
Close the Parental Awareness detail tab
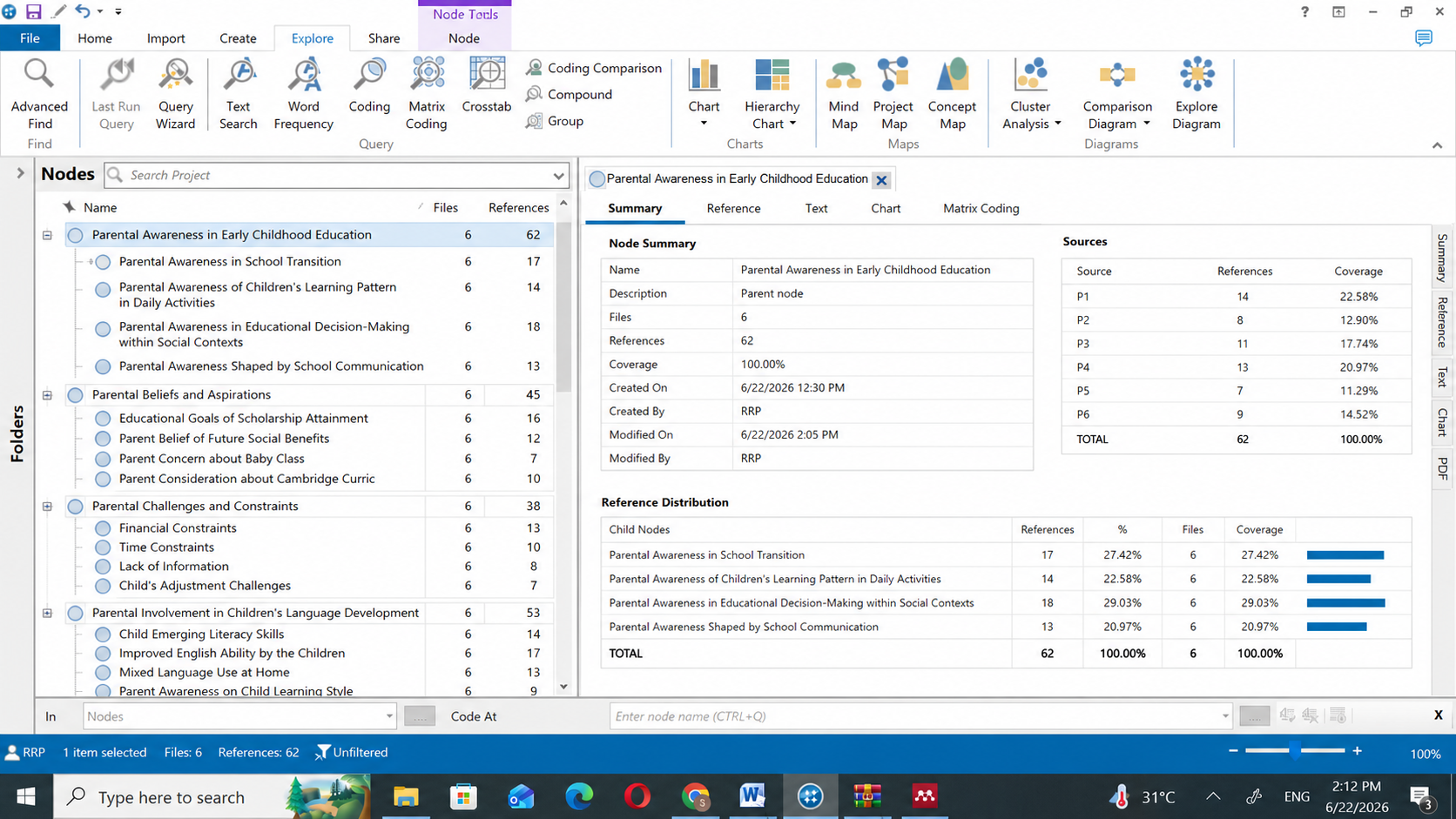click(881, 180)
